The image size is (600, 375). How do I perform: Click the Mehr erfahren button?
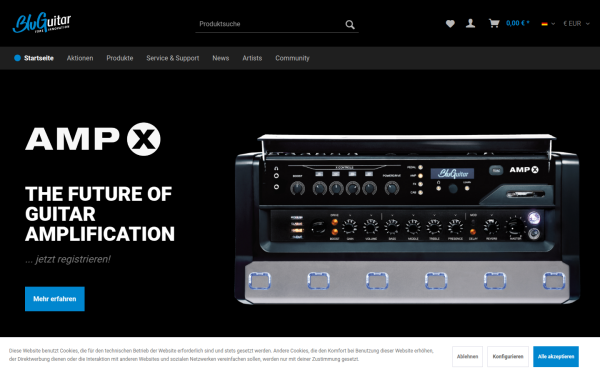[x=55, y=299]
